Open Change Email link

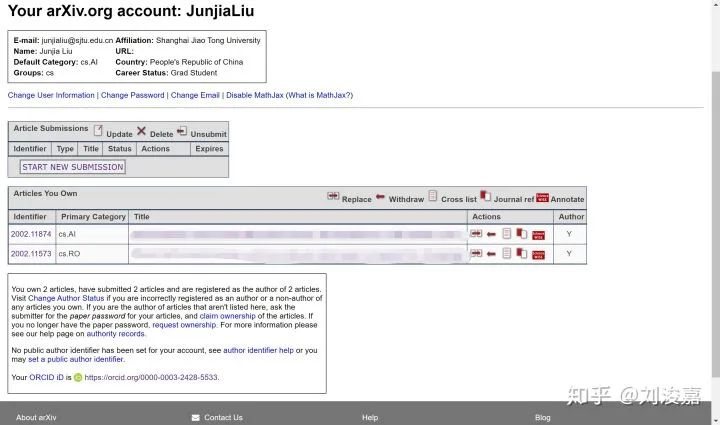tap(195, 95)
